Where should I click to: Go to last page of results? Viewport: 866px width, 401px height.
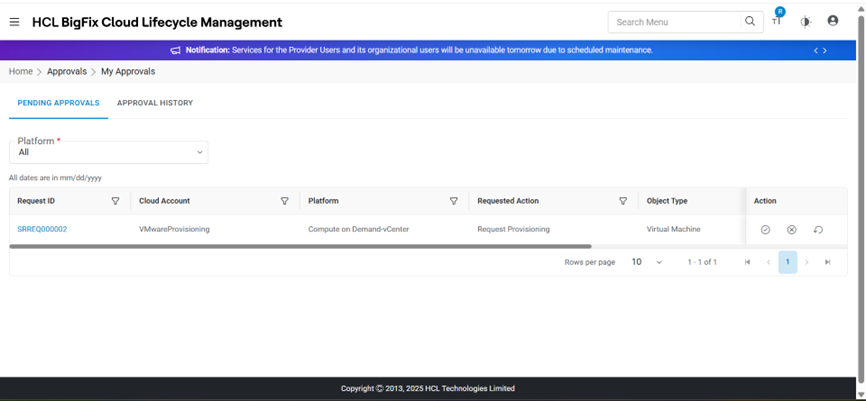click(827, 262)
